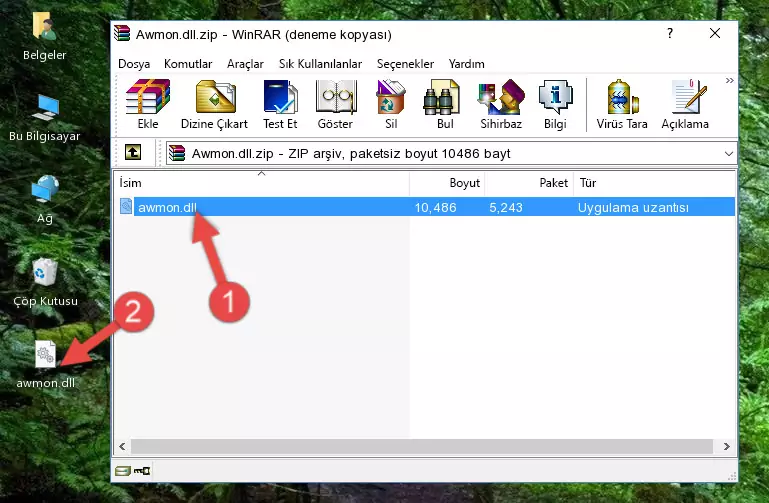
Task: Open the Göster (View) tool
Action: click(x=335, y=104)
